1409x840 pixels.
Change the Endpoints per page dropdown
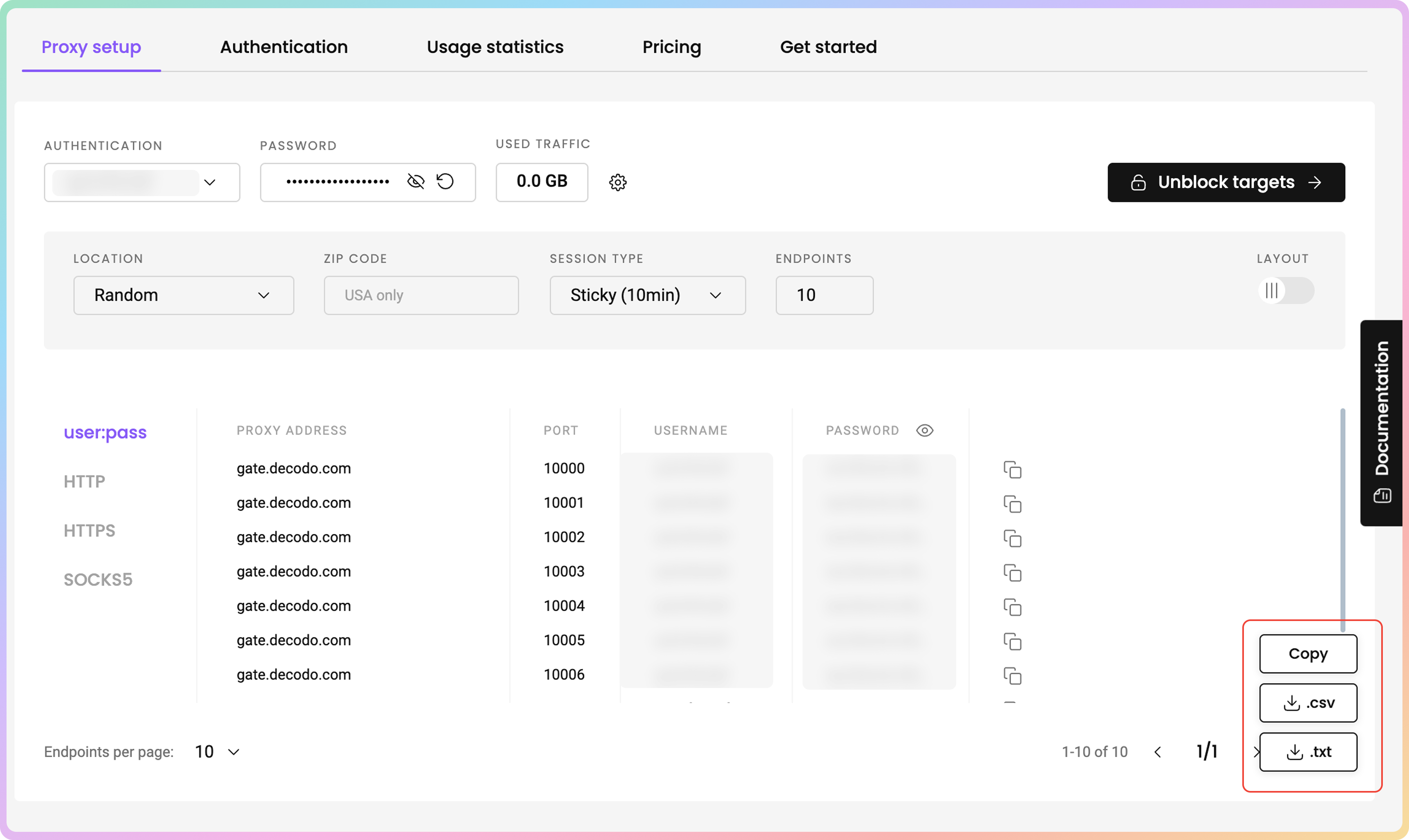[217, 752]
